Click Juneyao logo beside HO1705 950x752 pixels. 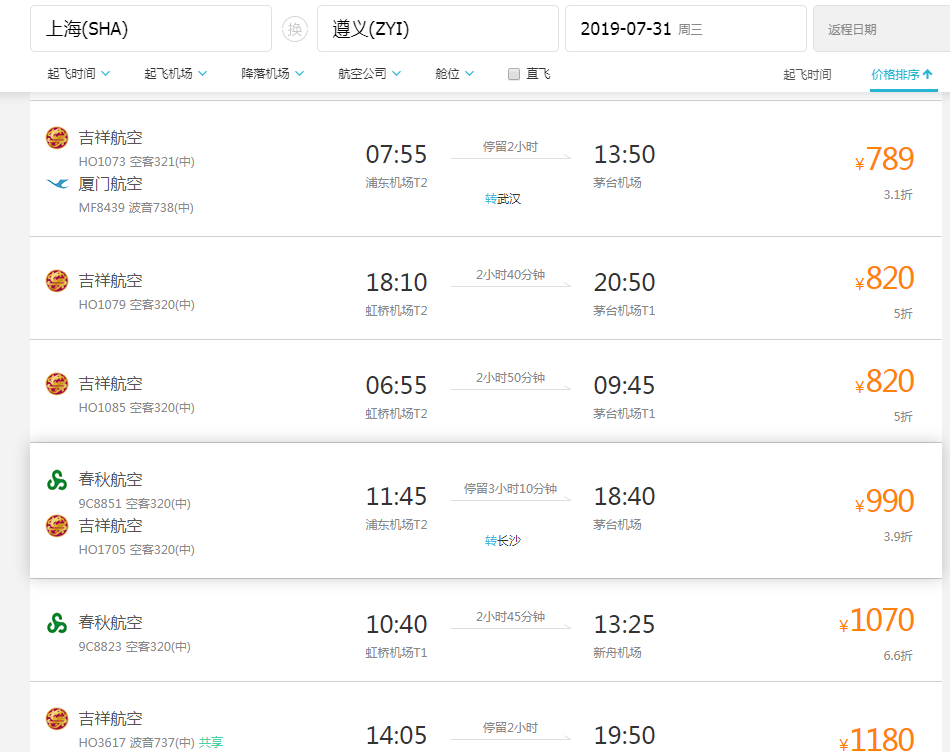tap(57, 526)
